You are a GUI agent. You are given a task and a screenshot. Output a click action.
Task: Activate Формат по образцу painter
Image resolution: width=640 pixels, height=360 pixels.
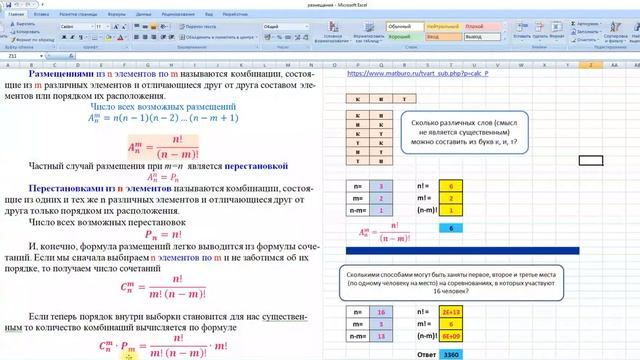(x=33, y=40)
